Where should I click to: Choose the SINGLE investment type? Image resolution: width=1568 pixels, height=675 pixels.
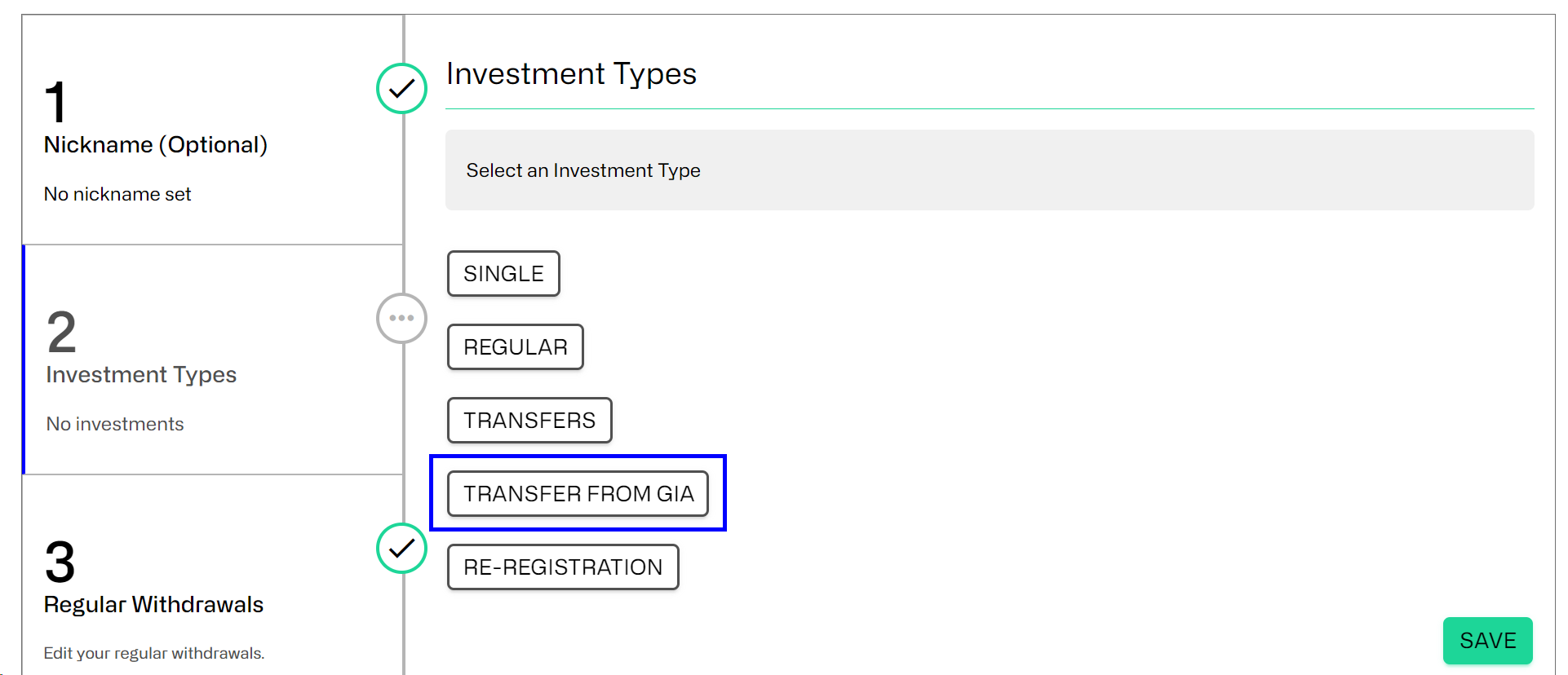(x=503, y=273)
